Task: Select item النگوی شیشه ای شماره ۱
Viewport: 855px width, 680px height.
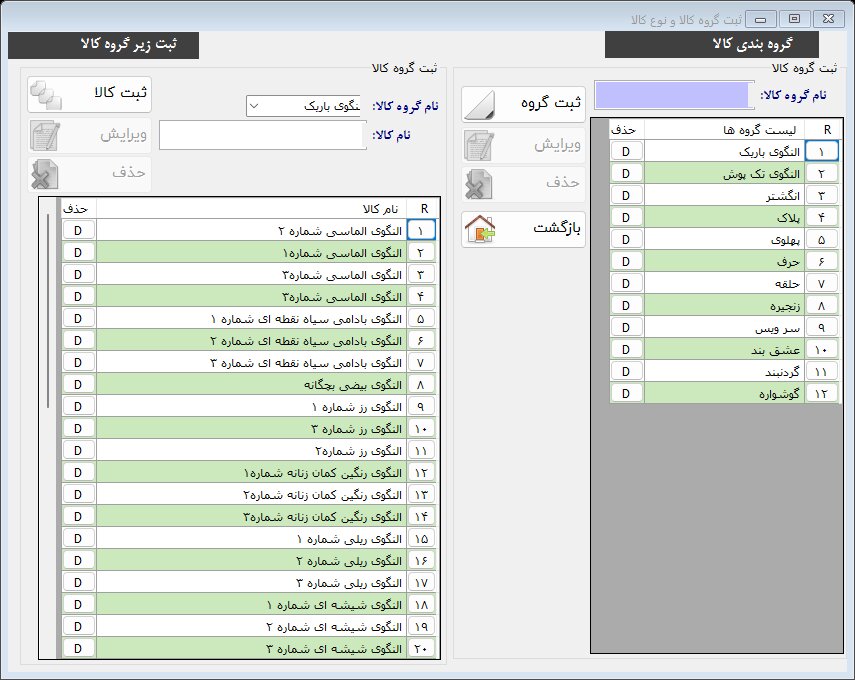Action: tap(251, 604)
